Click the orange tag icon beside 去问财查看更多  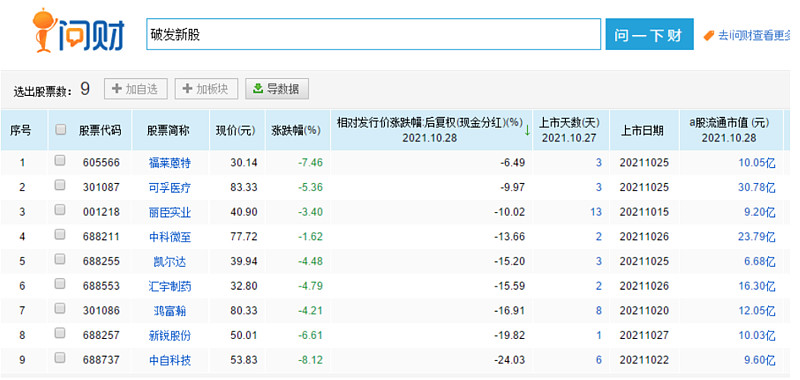point(709,35)
